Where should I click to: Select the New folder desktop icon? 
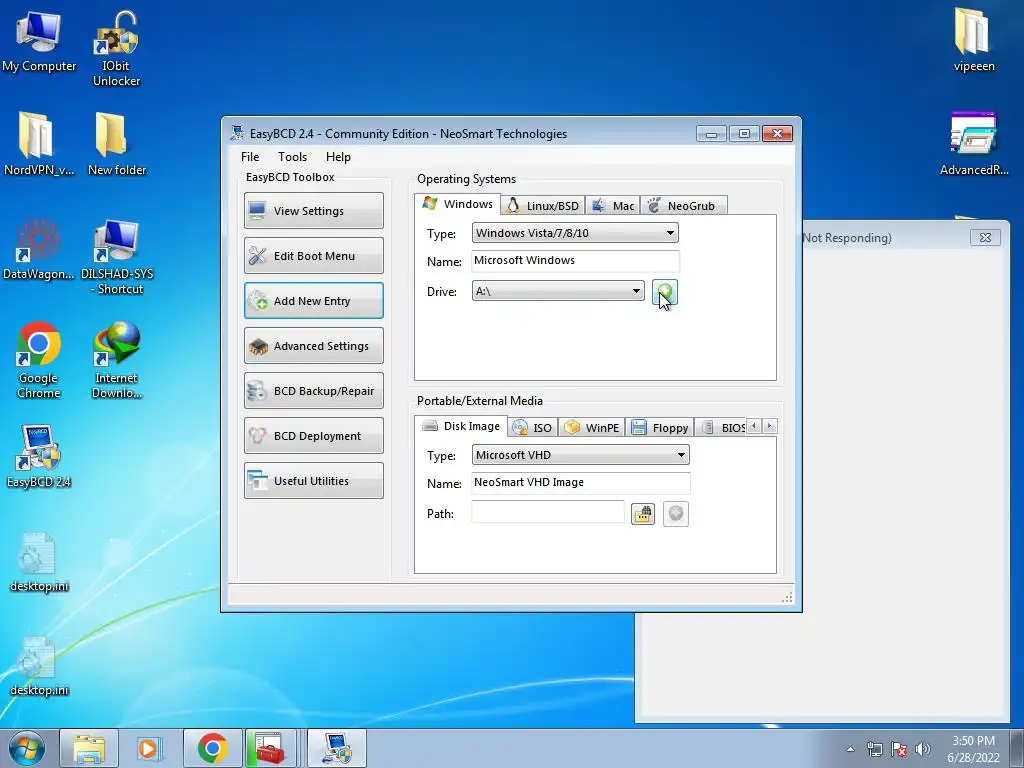(116, 145)
